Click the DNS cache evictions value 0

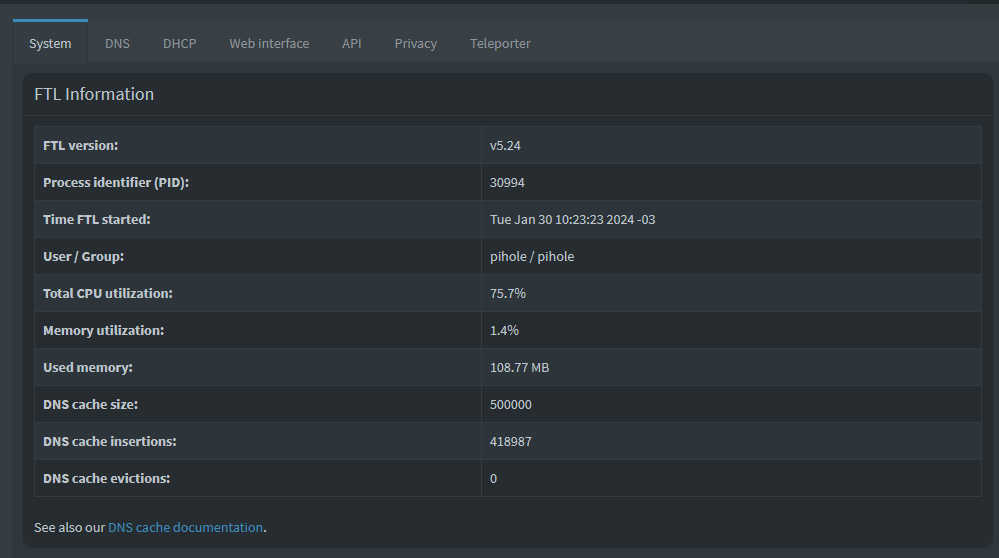click(x=493, y=478)
